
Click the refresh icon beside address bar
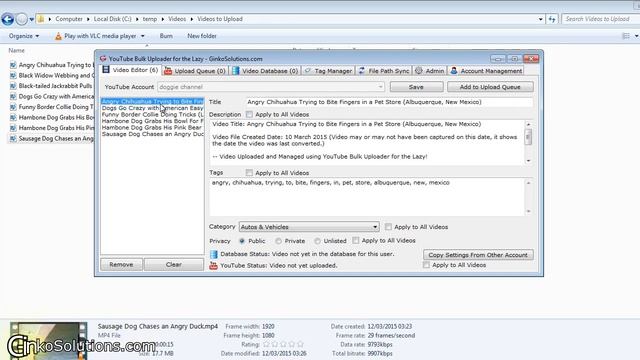coord(552,19)
